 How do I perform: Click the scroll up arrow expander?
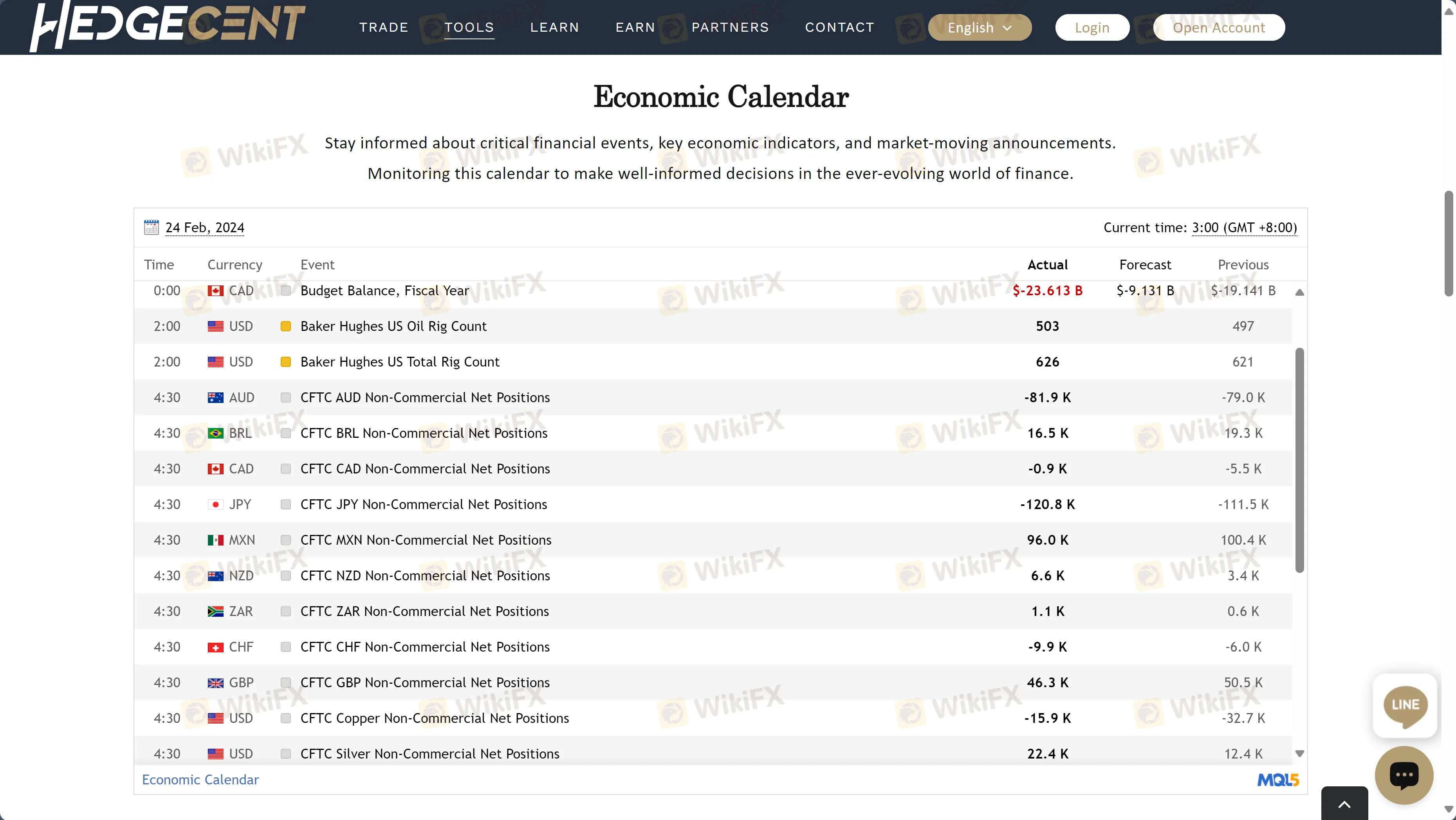click(x=1299, y=291)
